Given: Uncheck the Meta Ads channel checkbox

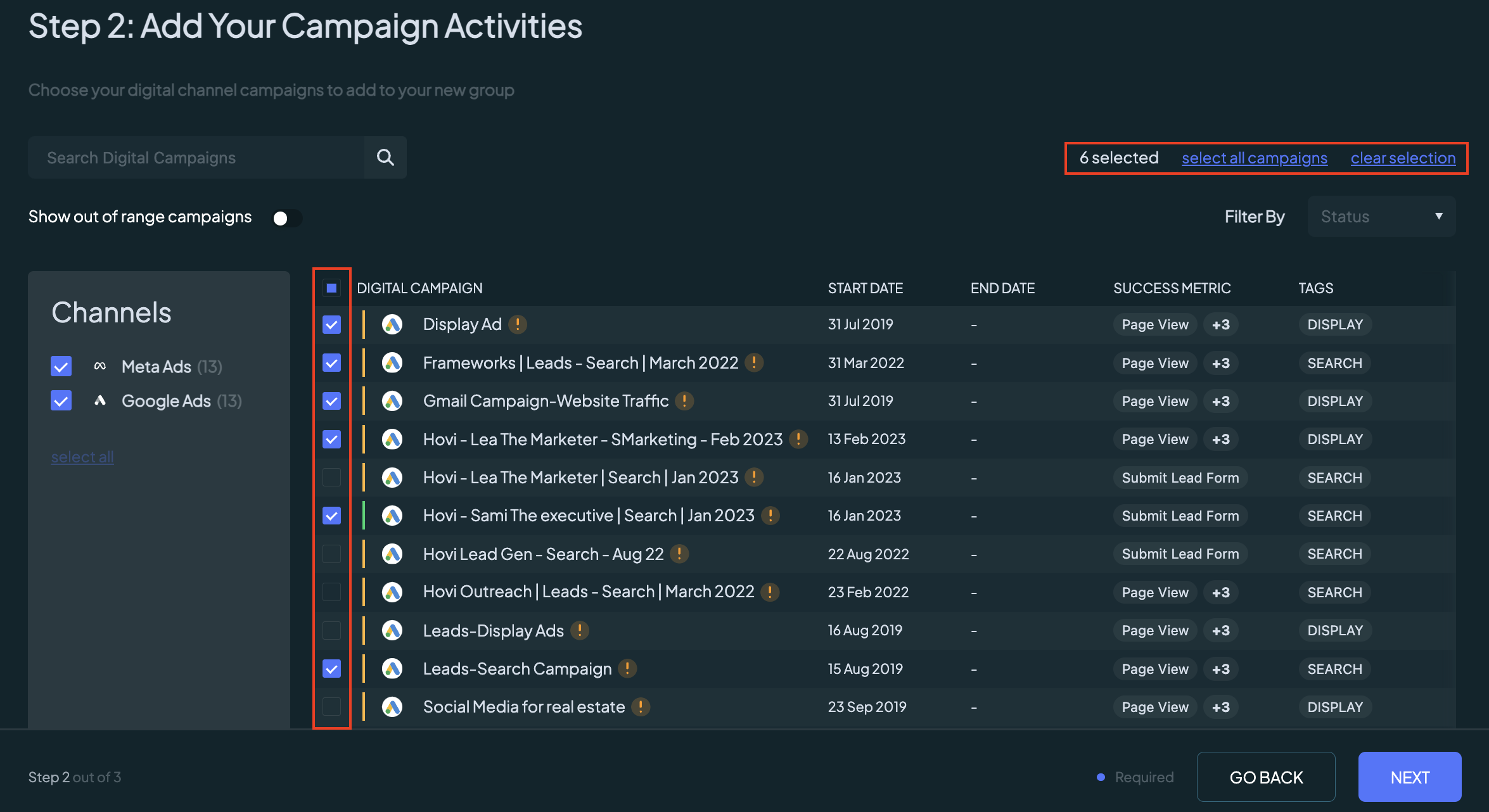Looking at the screenshot, I should pyautogui.click(x=61, y=366).
